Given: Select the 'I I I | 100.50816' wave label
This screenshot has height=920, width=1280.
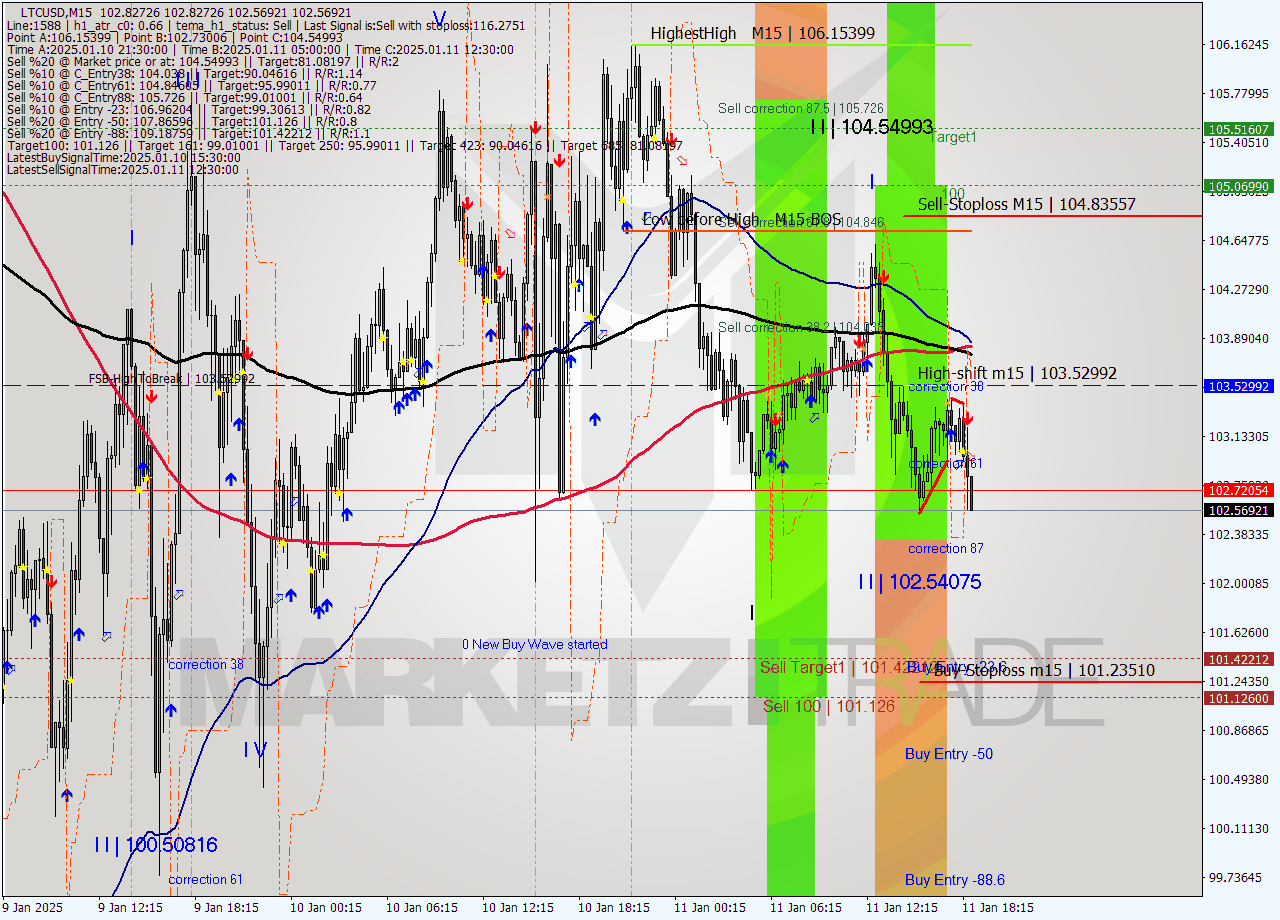Looking at the screenshot, I should point(155,845).
